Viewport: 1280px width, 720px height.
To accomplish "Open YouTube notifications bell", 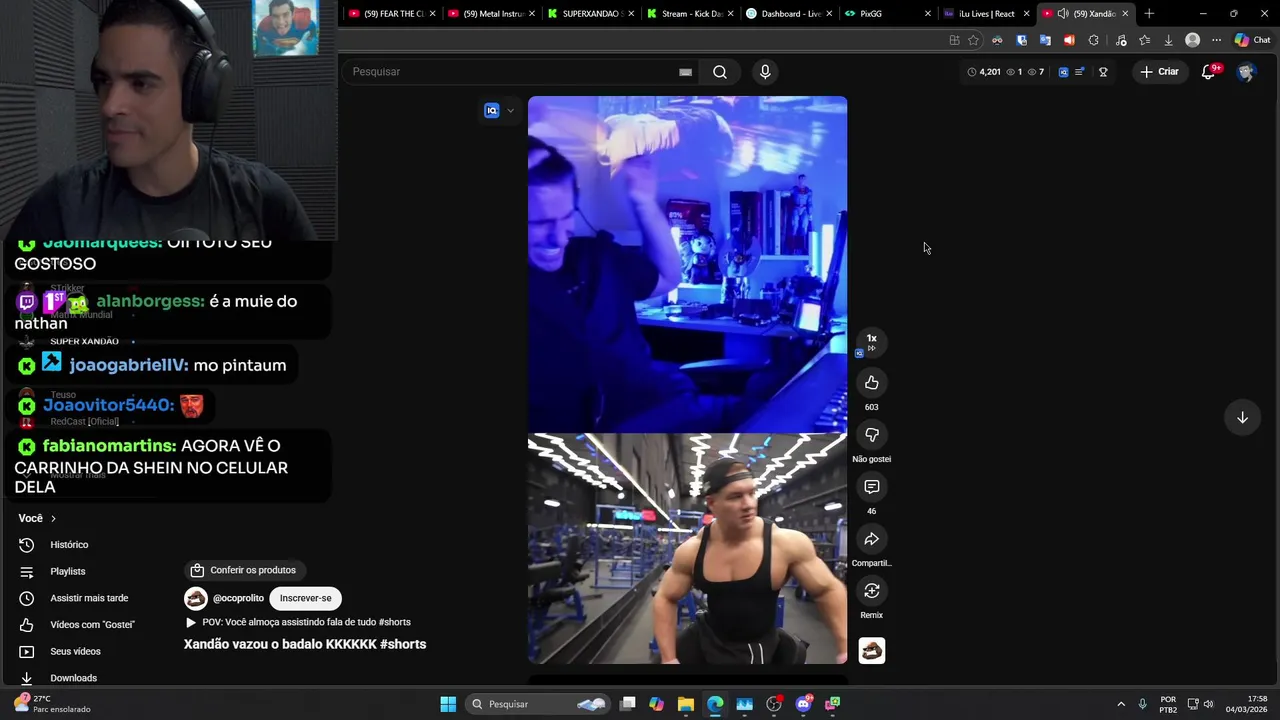I will (x=1208, y=72).
